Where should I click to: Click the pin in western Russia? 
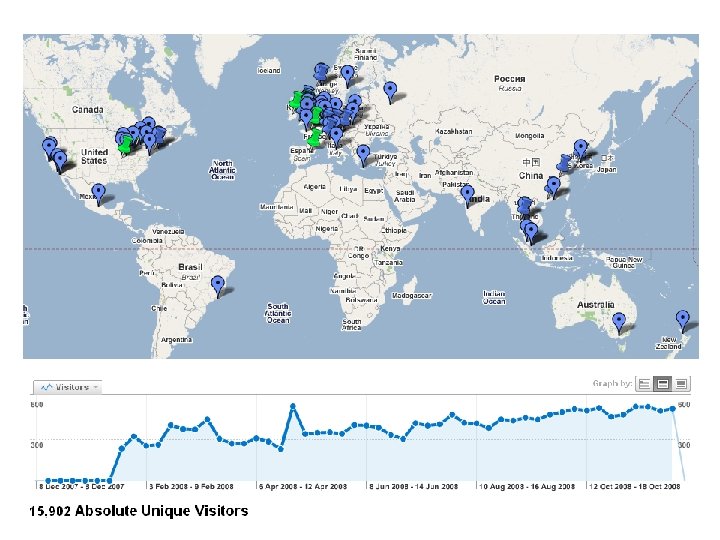tap(390, 91)
